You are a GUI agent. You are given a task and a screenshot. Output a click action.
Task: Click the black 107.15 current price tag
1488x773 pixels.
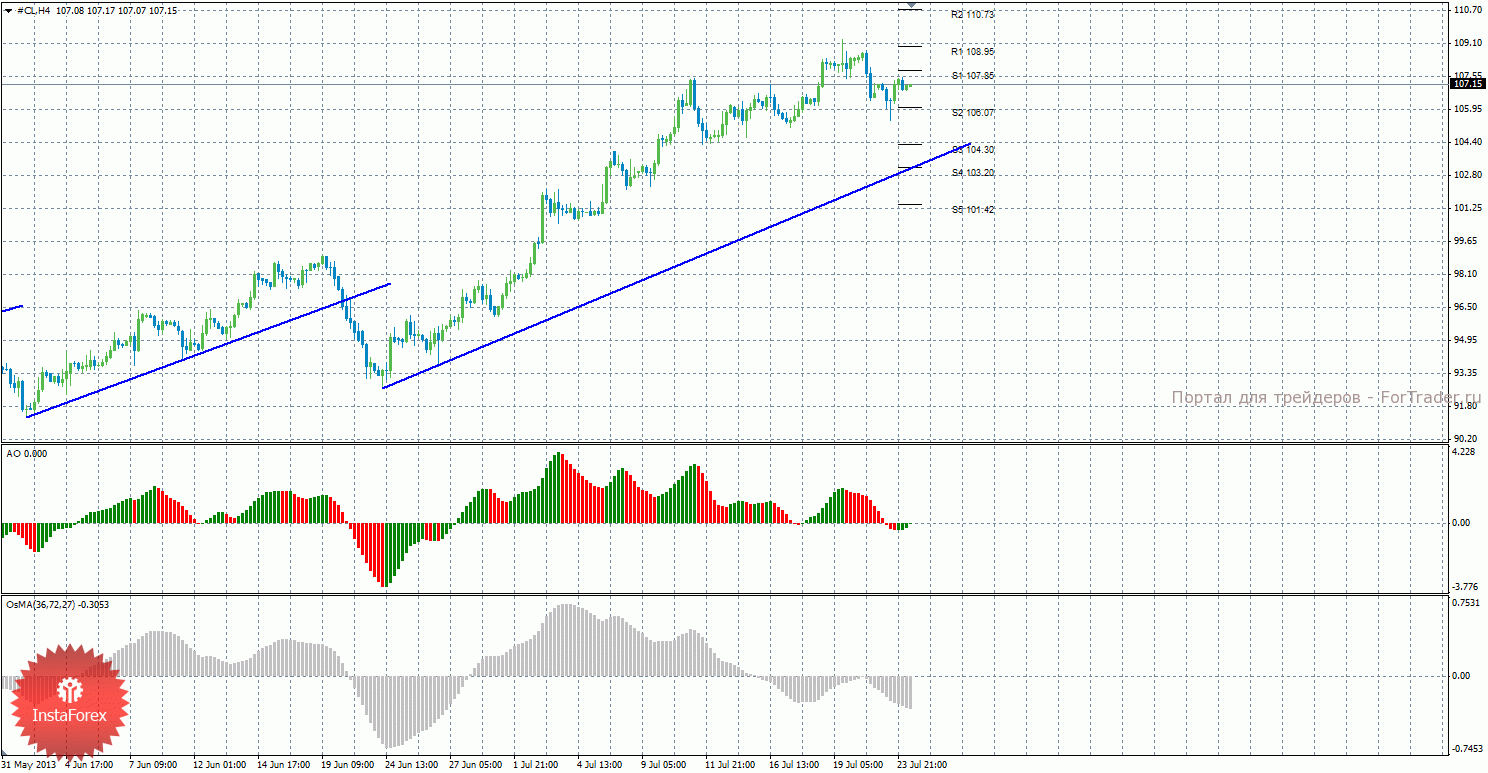tap(1466, 84)
